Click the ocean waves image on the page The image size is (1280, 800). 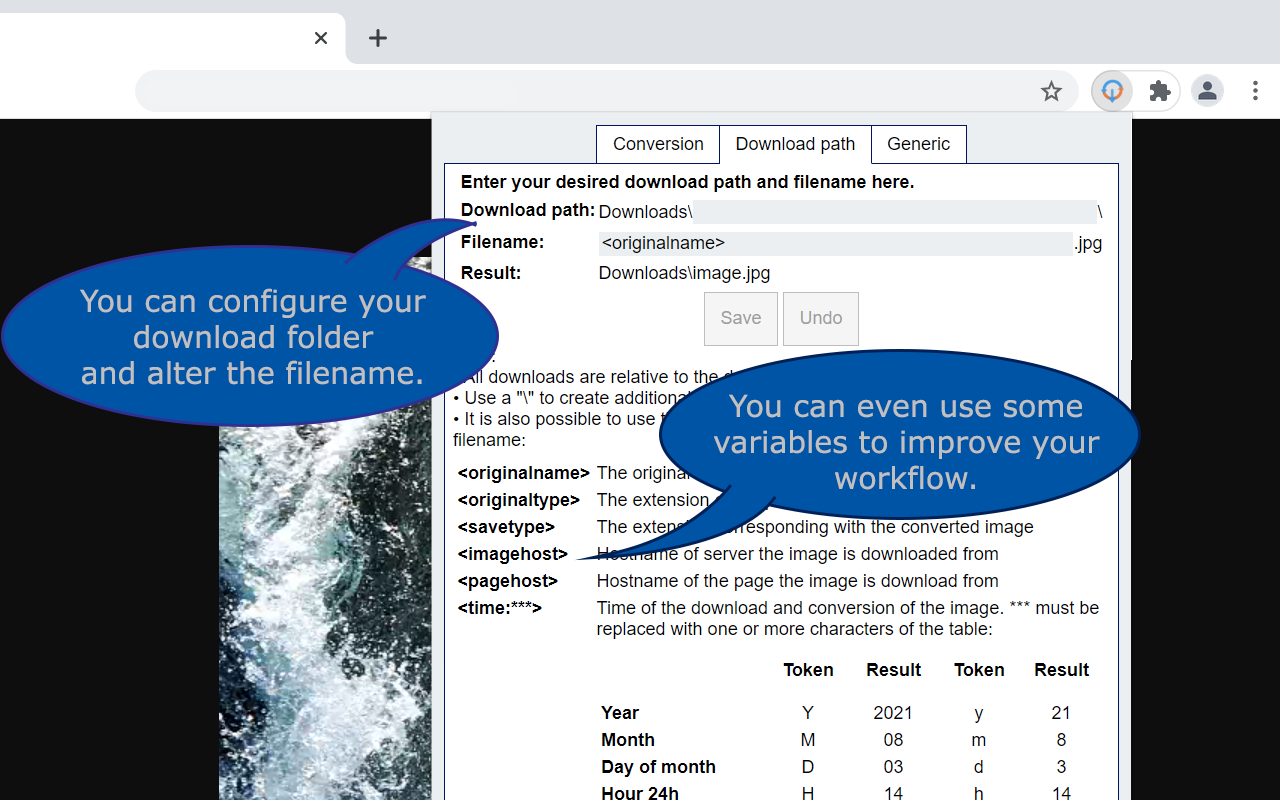(x=325, y=620)
